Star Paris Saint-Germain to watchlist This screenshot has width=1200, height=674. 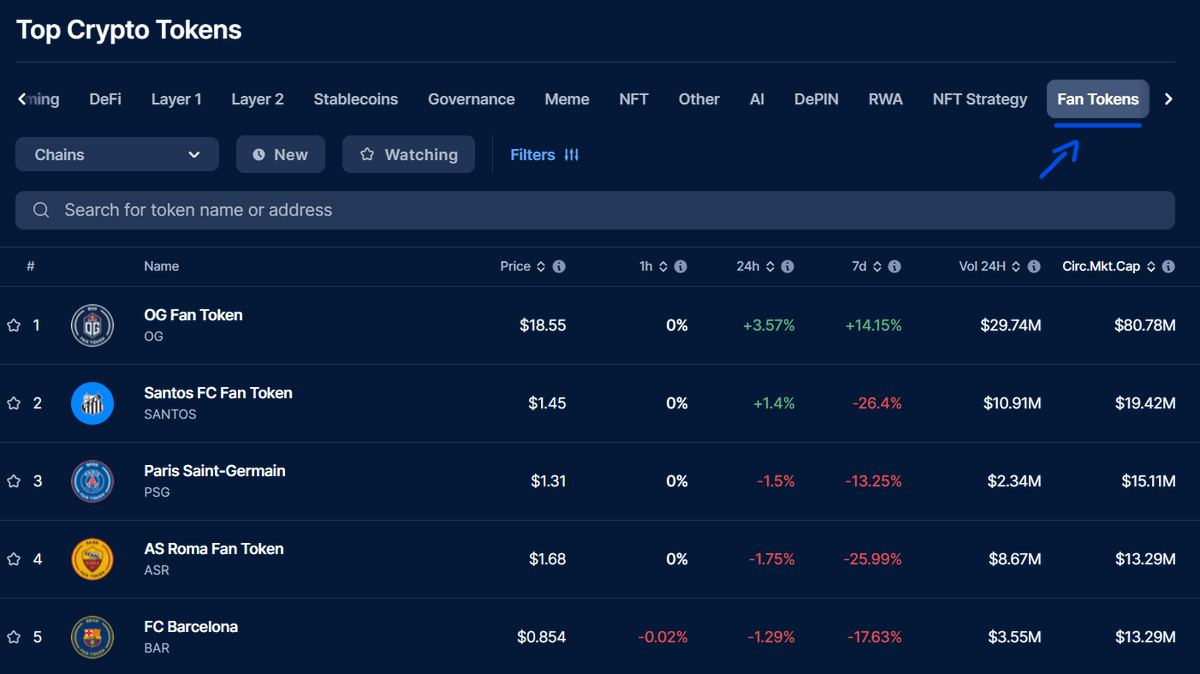click(14, 481)
